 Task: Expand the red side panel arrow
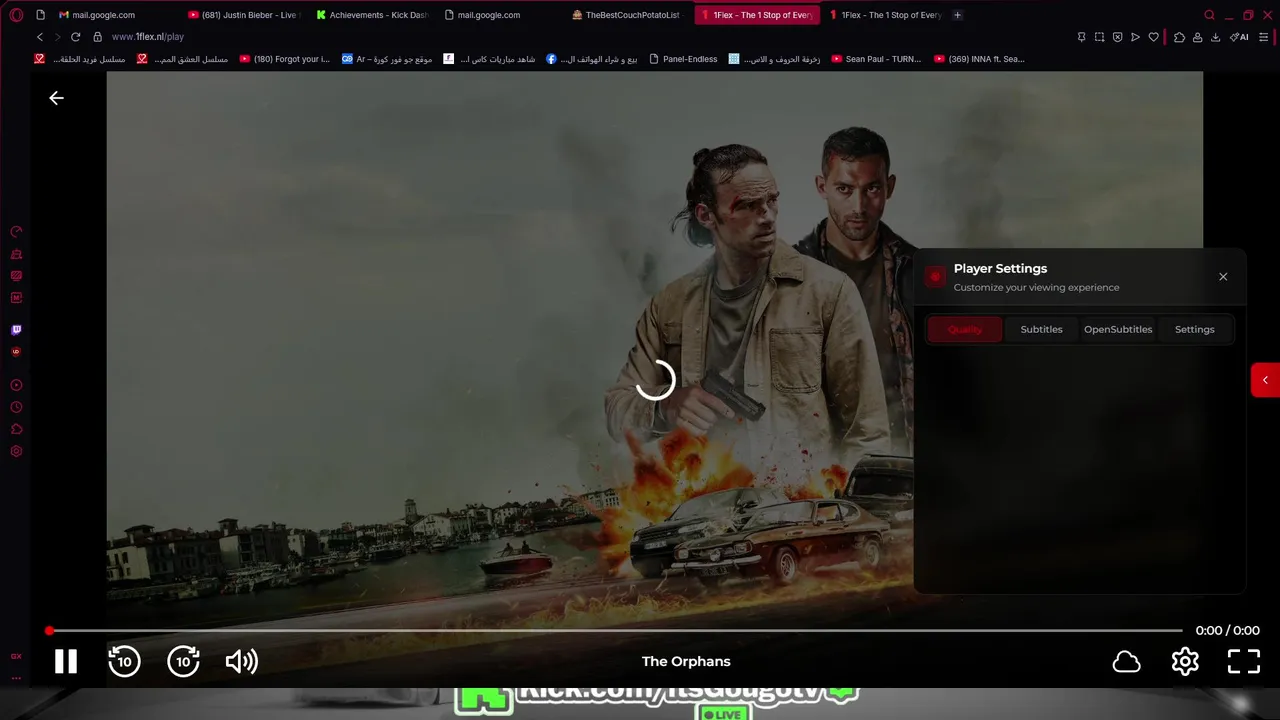[x=1265, y=380]
